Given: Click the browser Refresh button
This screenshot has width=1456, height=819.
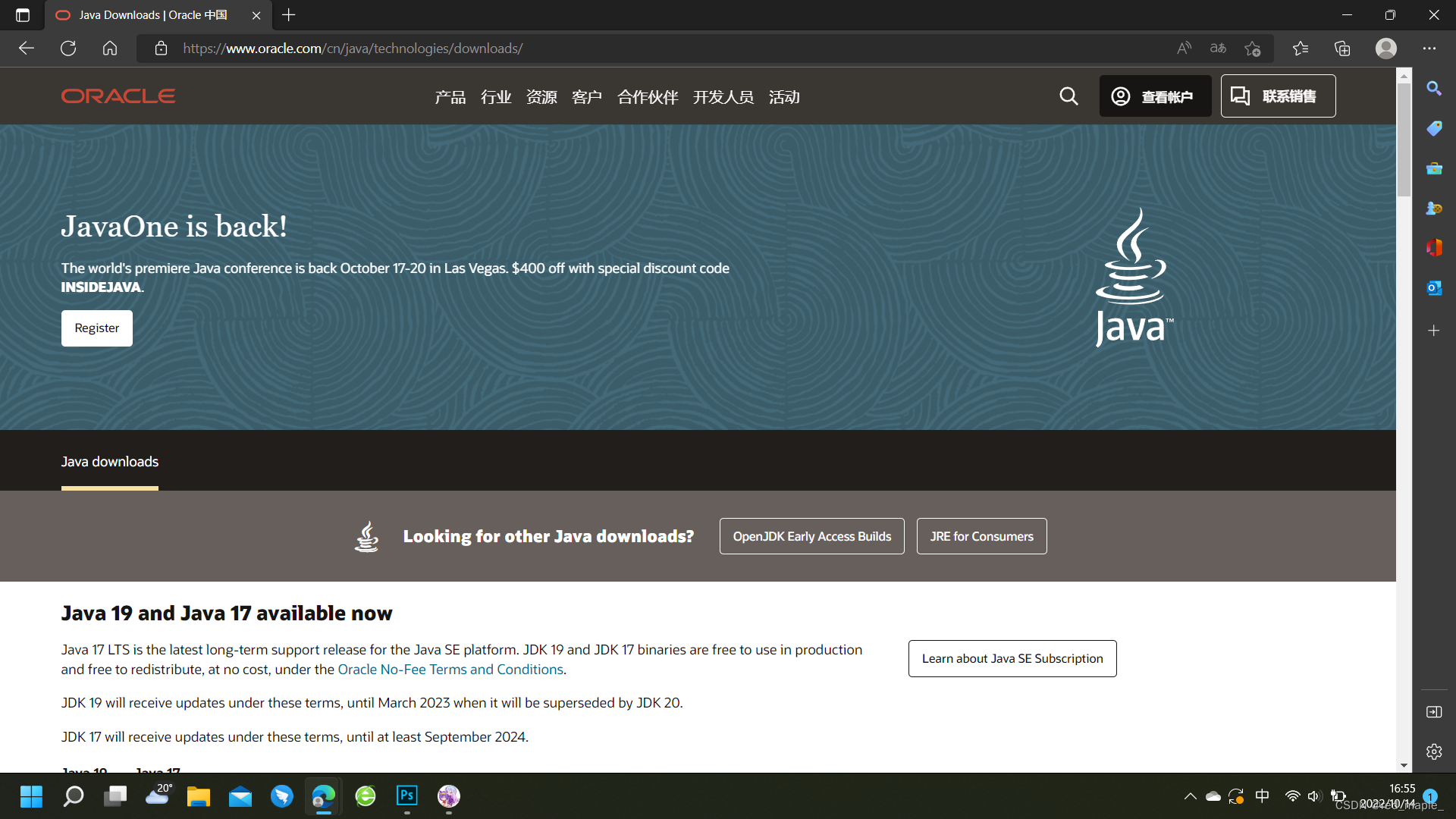Looking at the screenshot, I should point(68,49).
